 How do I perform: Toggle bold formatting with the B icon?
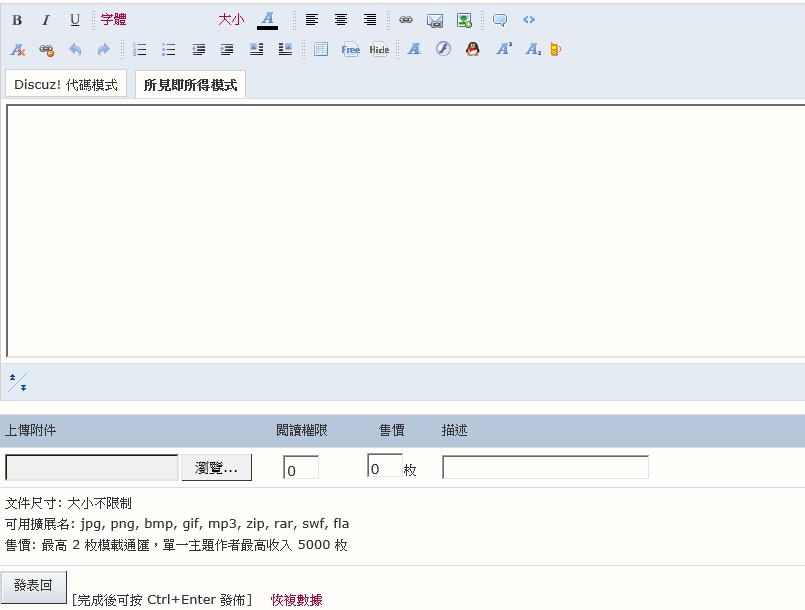(17, 20)
